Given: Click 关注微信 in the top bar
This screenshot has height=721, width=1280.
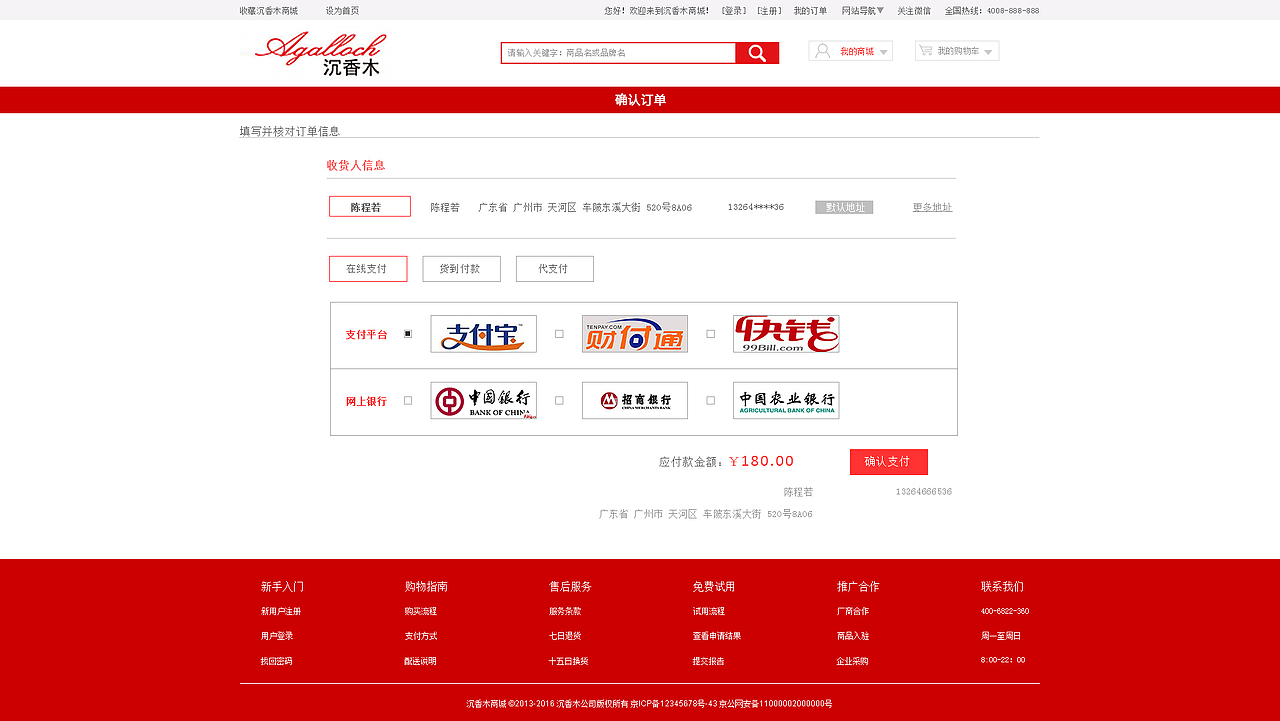Looking at the screenshot, I should click(914, 10).
